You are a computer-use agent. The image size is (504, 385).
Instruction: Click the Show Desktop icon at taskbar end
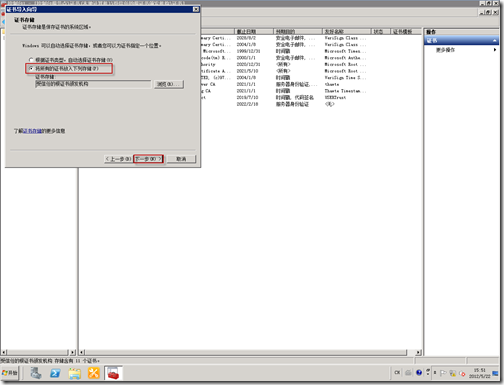point(496,373)
